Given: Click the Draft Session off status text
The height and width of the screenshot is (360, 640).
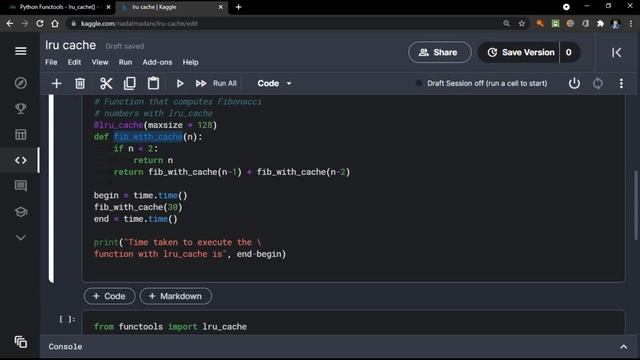Looking at the screenshot, I should pos(487,83).
